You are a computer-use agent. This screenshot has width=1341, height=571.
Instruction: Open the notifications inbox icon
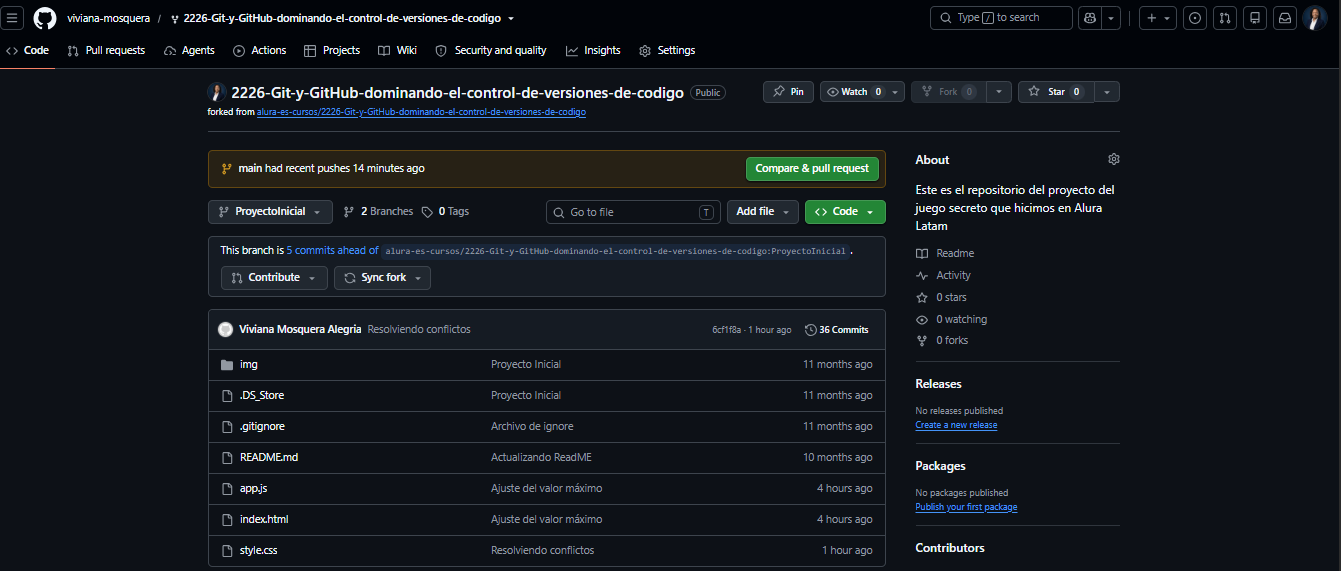click(x=1285, y=18)
